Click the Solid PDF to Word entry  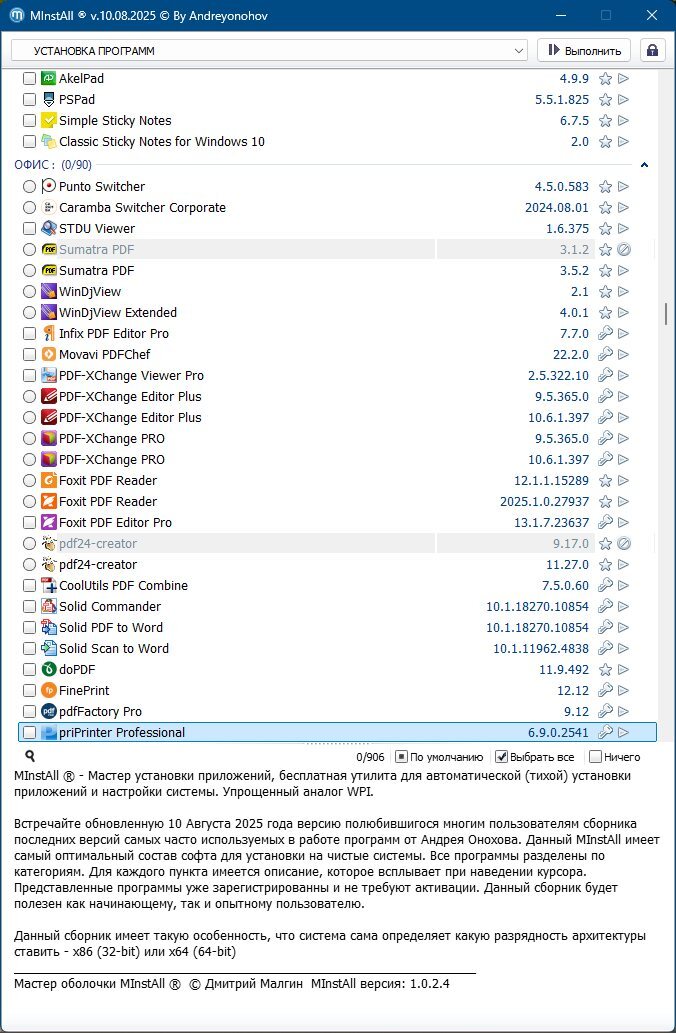pos(111,628)
